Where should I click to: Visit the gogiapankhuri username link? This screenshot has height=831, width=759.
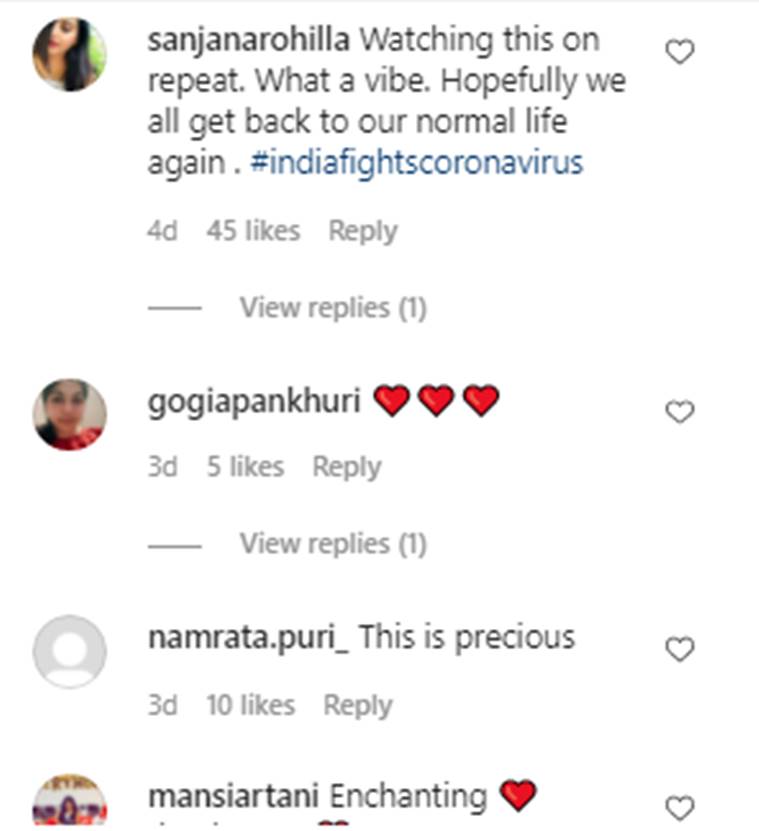tap(254, 401)
